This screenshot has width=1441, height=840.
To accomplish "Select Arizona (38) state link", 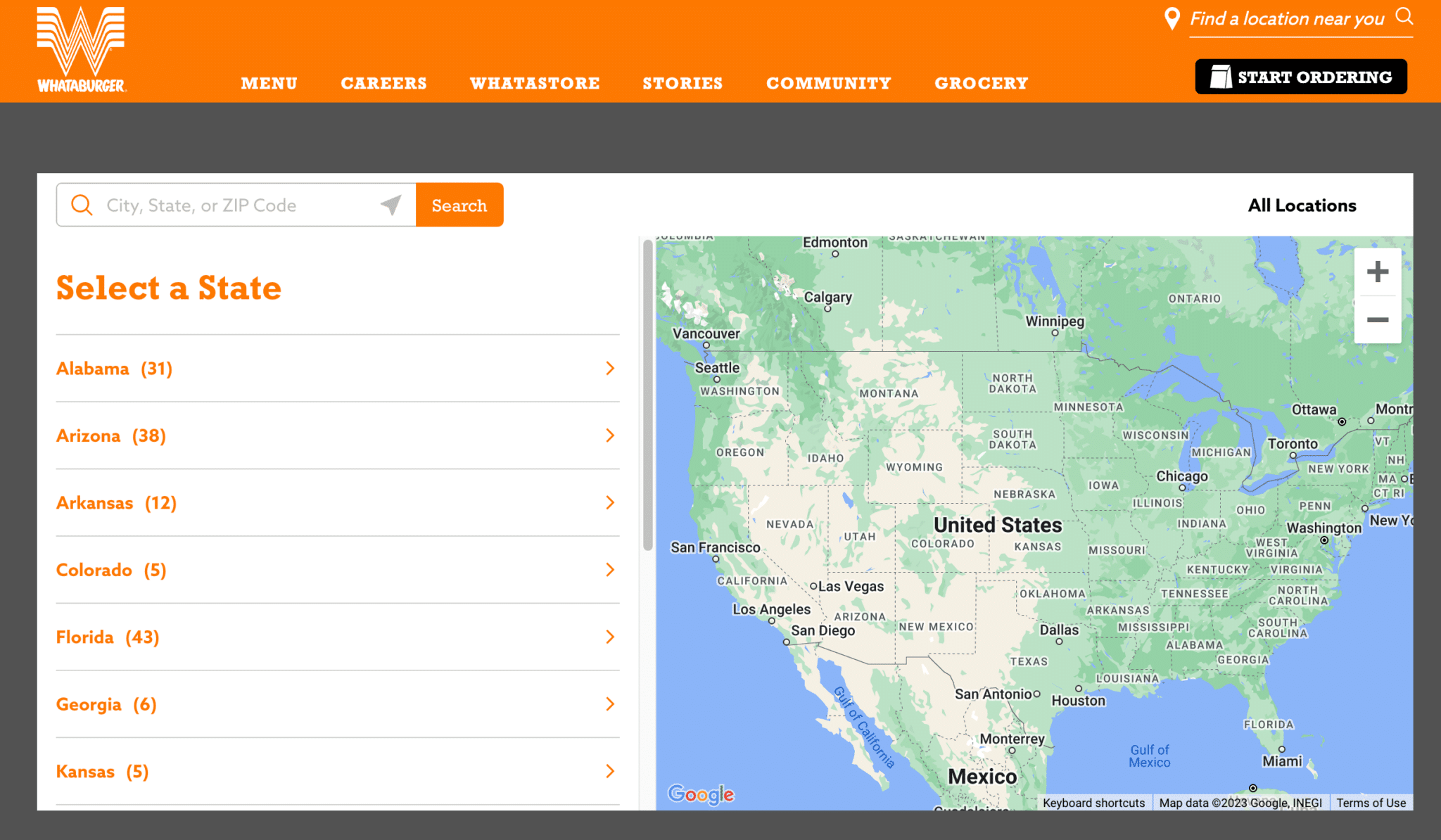I will pos(111,435).
